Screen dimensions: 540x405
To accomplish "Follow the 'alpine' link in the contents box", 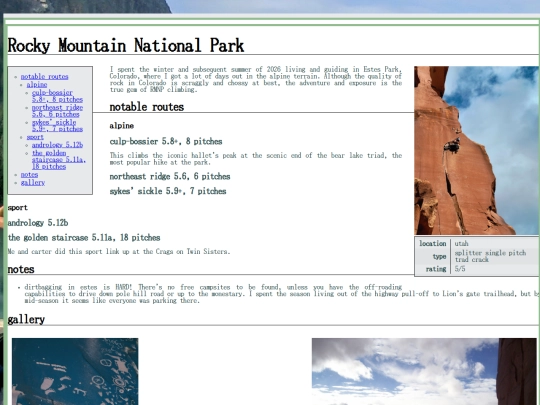I will (37, 84).
